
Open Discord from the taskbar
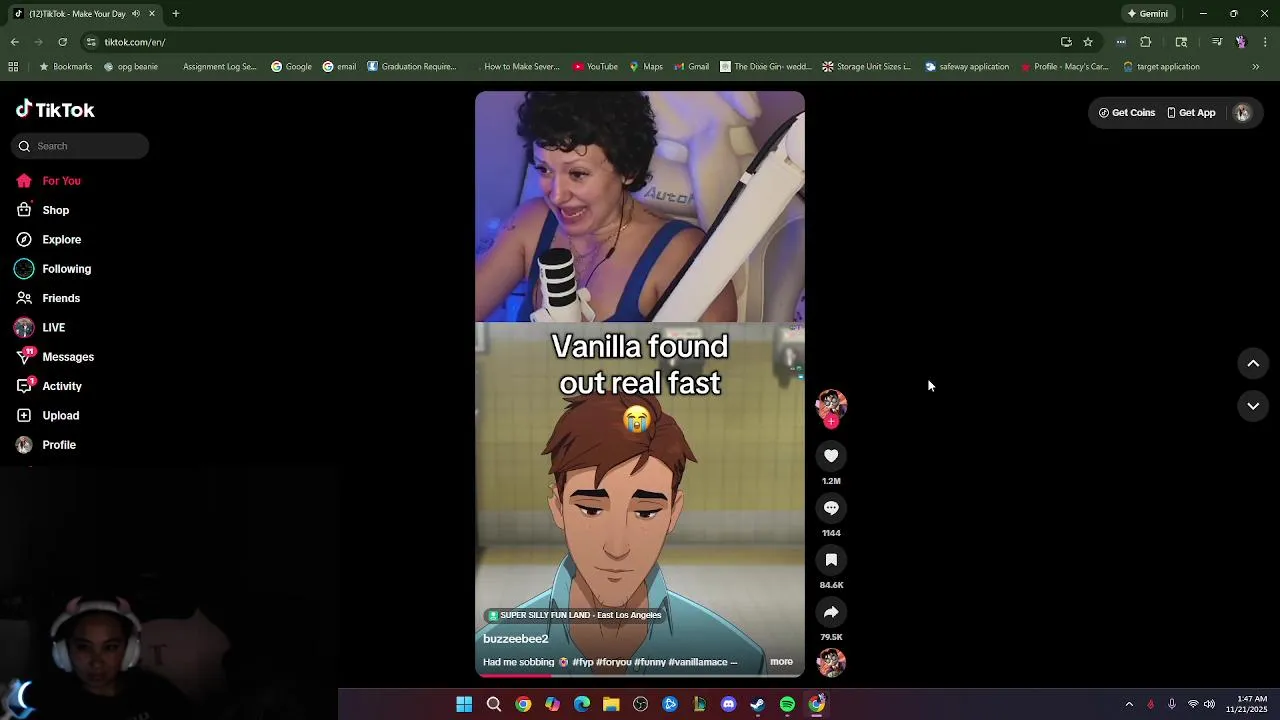tap(728, 705)
